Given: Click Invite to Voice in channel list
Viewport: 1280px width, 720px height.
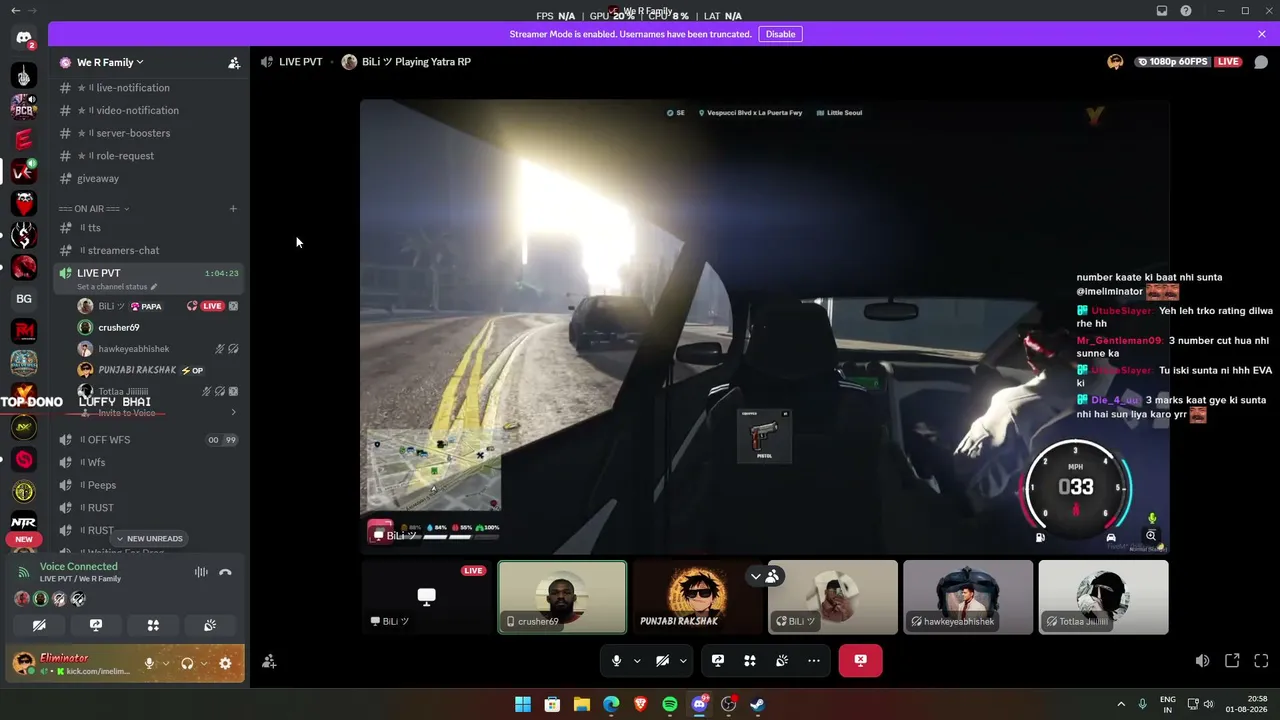Looking at the screenshot, I should coord(127,413).
